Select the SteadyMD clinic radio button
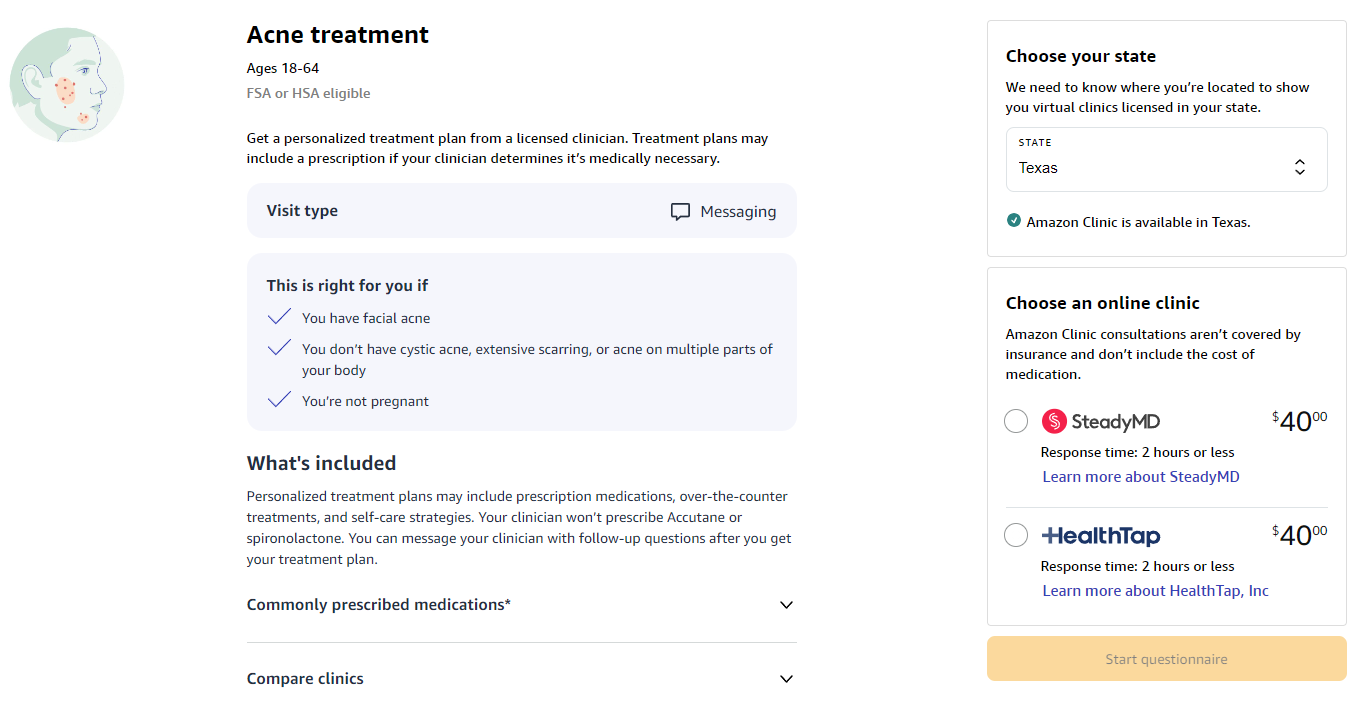This screenshot has height=704, width=1359. point(1016,422)
